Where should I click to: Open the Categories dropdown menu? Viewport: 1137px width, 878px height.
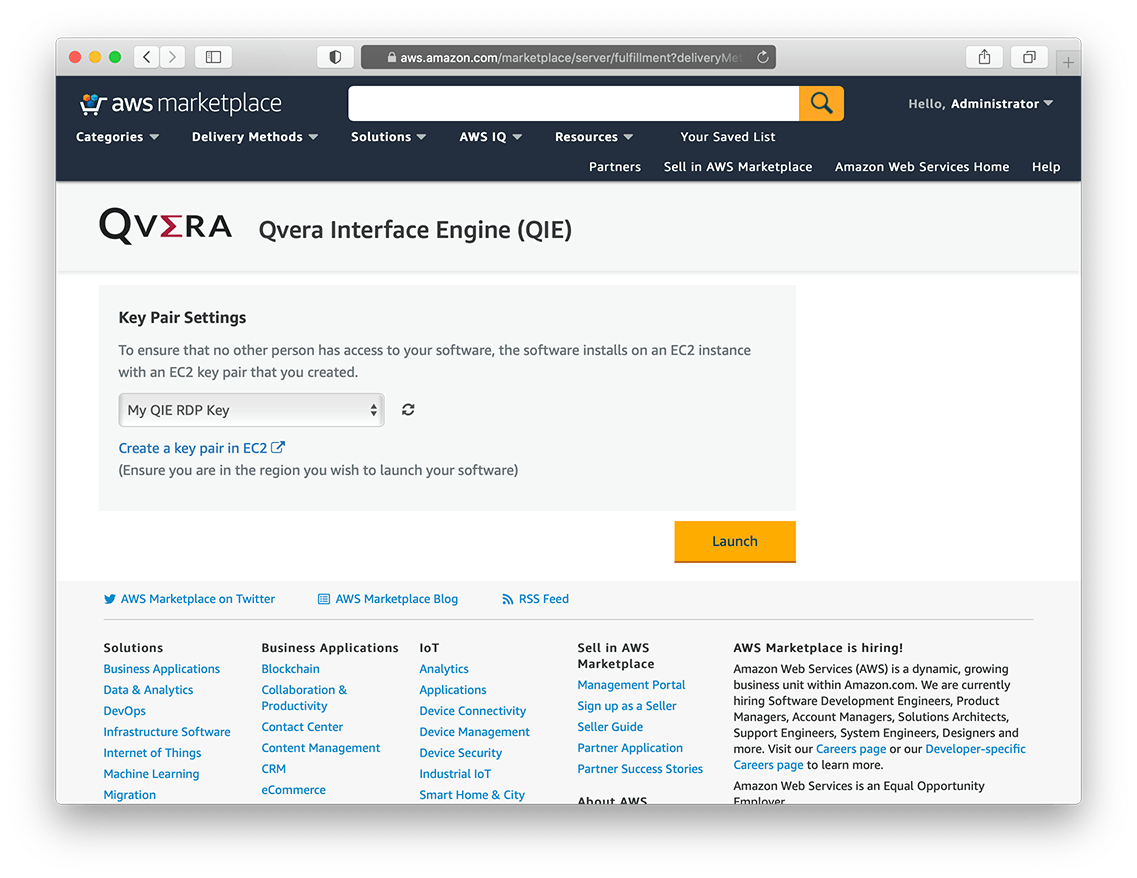pos(117,137)
